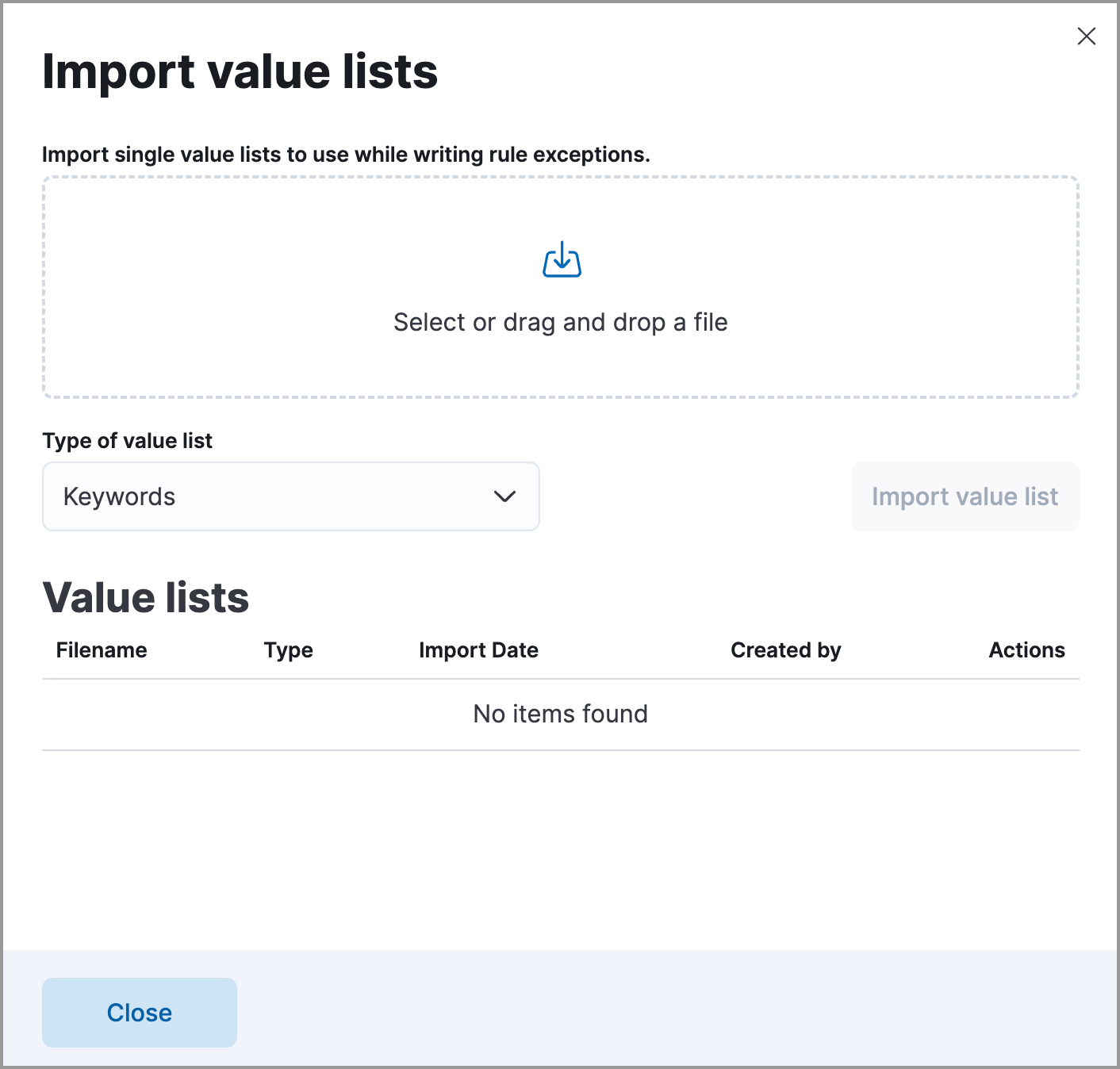The image size is (1120, 1069).
Task: Click the Value lists section heading
Action: tap(146, 598)
